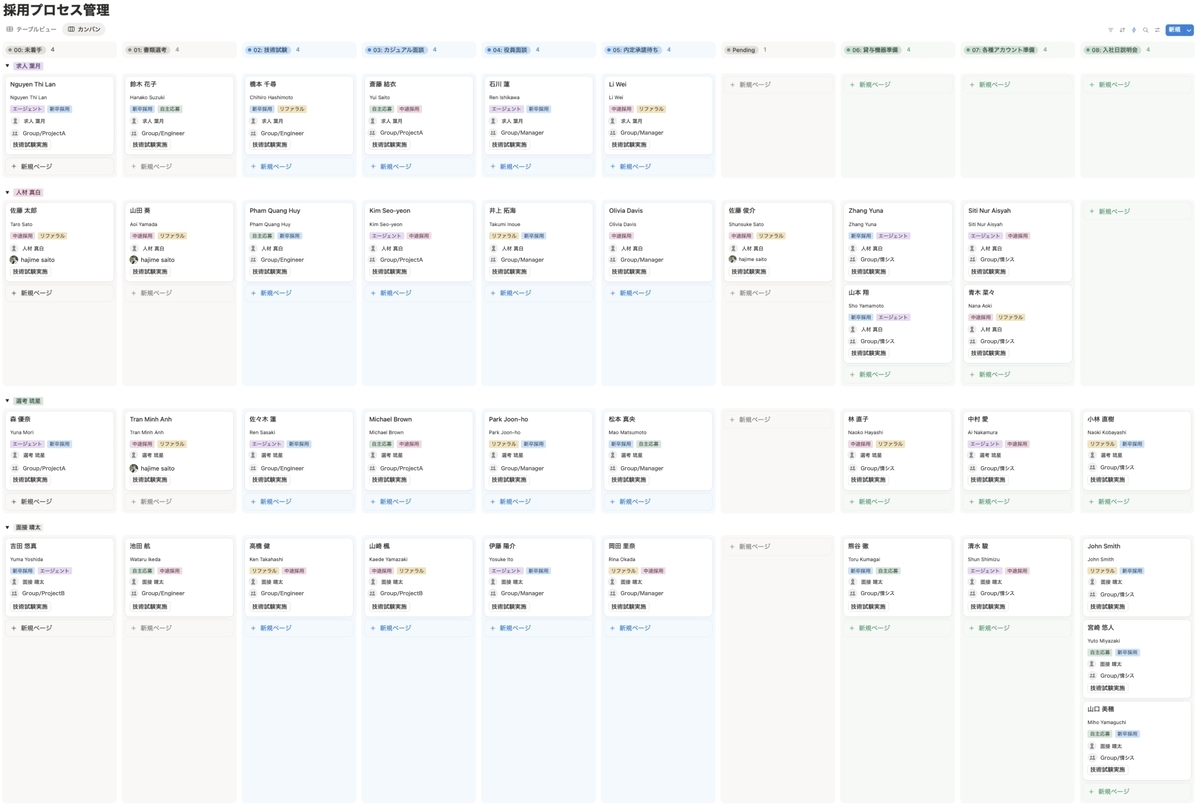Click 面接 晴太 on 伊藤 陽介 card
1200x805 pixels.
pyautogui.click(x=512, y=582)
